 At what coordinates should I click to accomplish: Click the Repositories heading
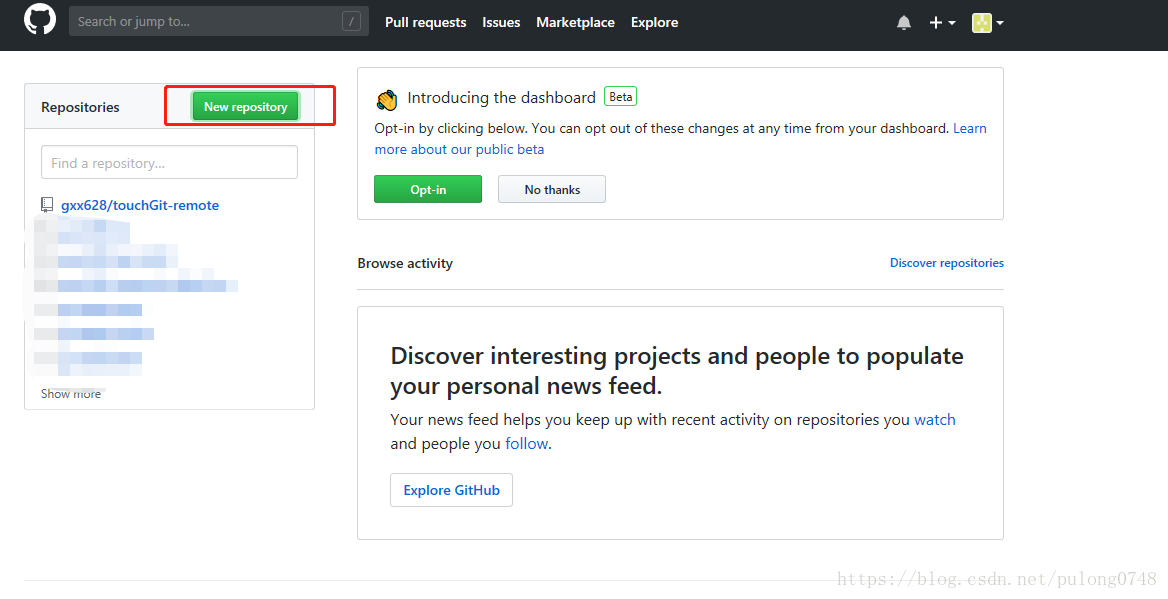coord(80,107)
